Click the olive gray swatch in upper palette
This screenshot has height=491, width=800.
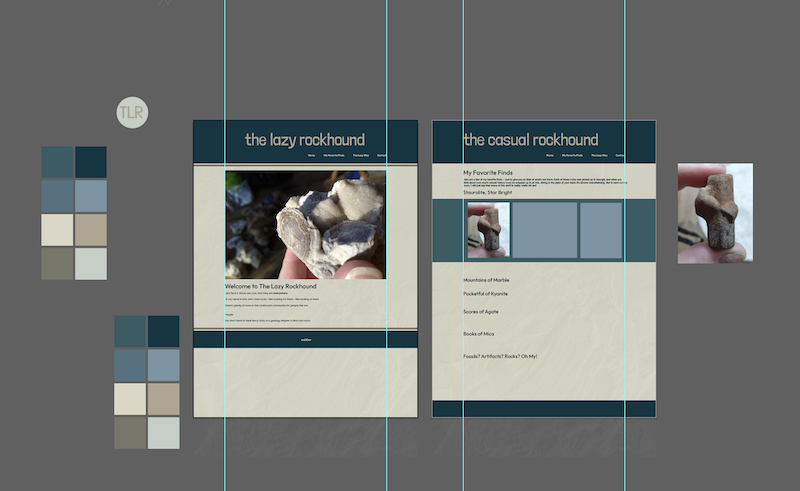57,263
